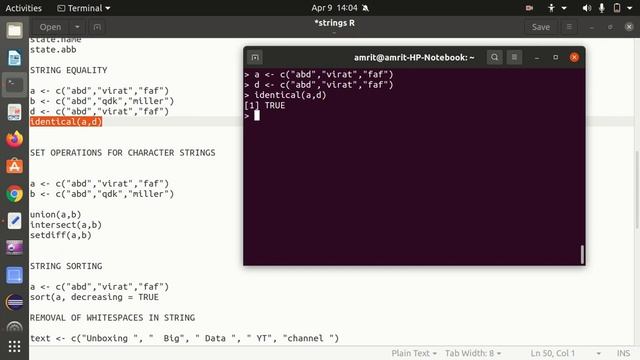This screenshot has width=640, height=360.
Task: Open the screenshot app icon in dock
Action: tap(15, 248)
